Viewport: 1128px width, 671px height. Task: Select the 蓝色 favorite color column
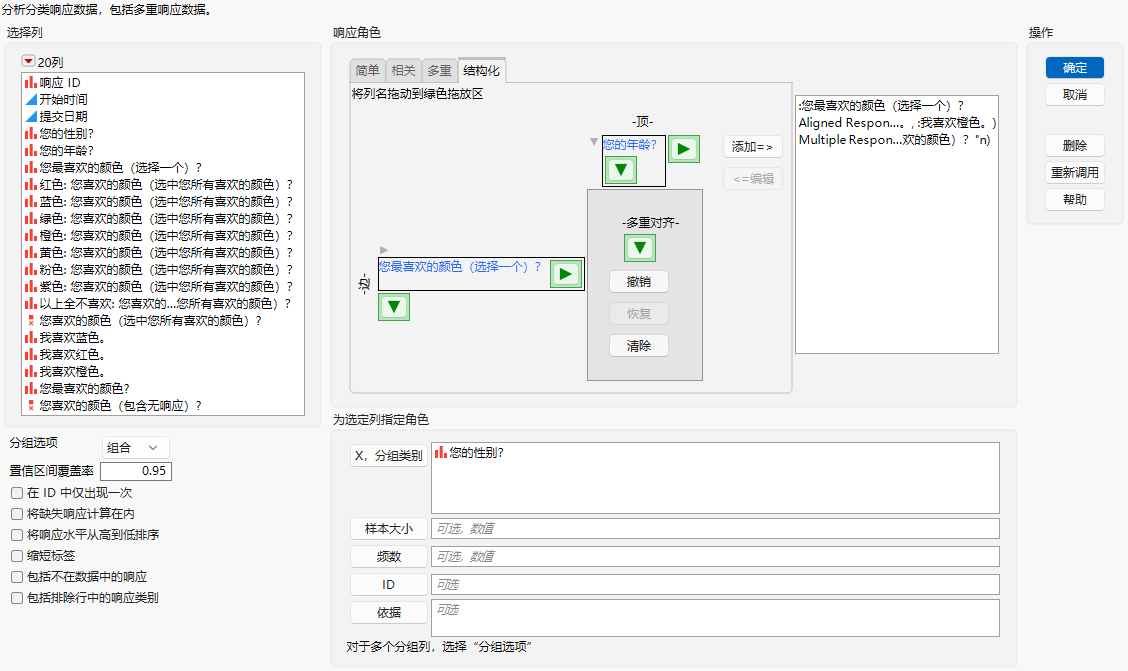[159, 201]
